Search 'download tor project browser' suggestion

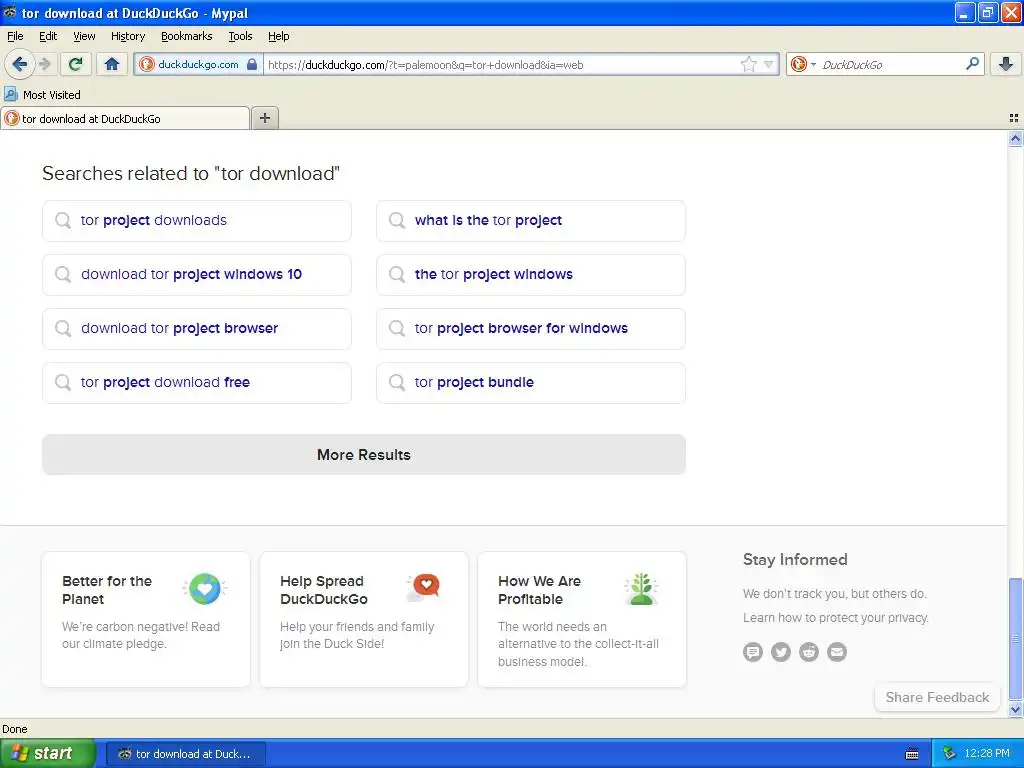point(197,328)
